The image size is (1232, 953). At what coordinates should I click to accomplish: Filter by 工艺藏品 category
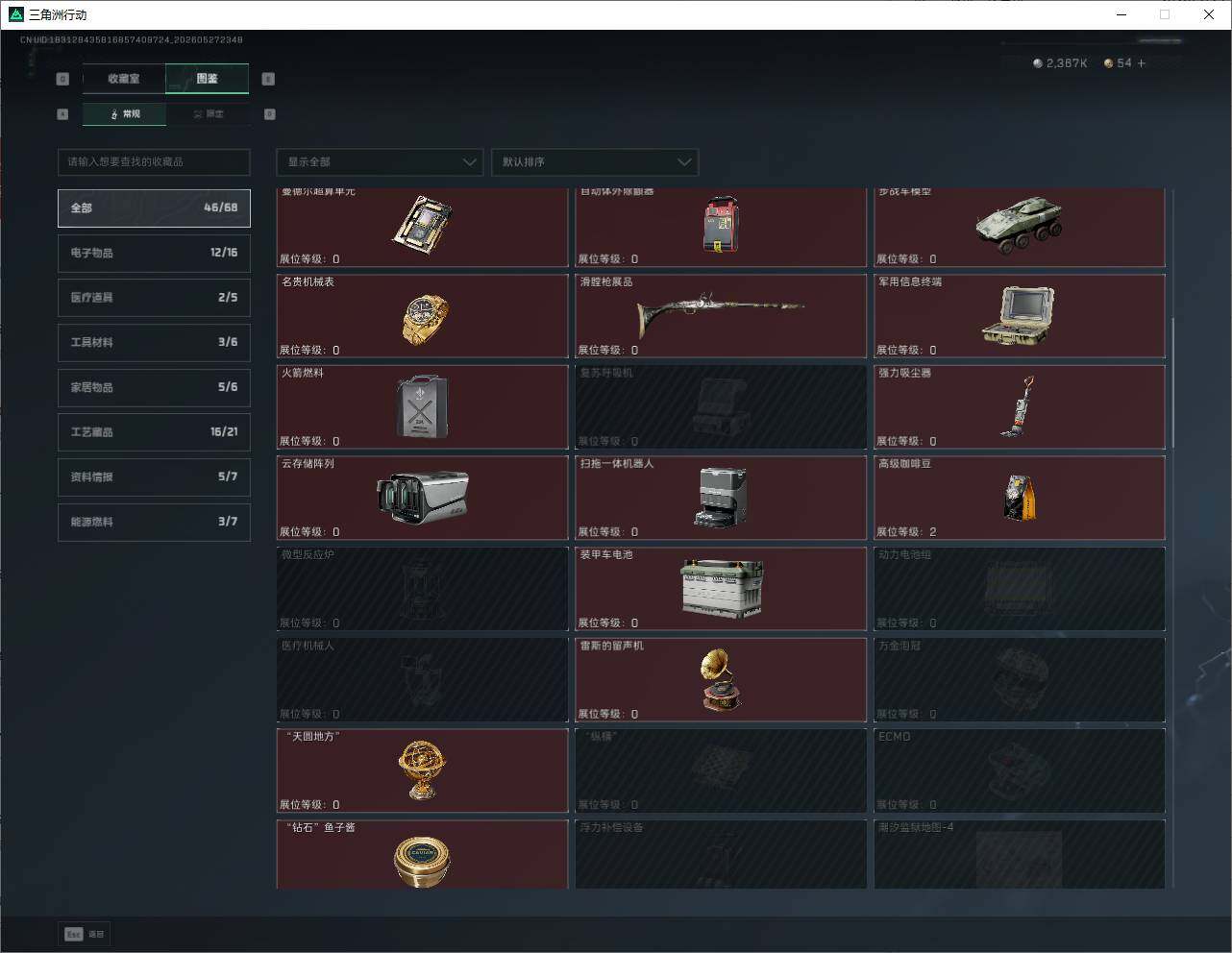154,432
